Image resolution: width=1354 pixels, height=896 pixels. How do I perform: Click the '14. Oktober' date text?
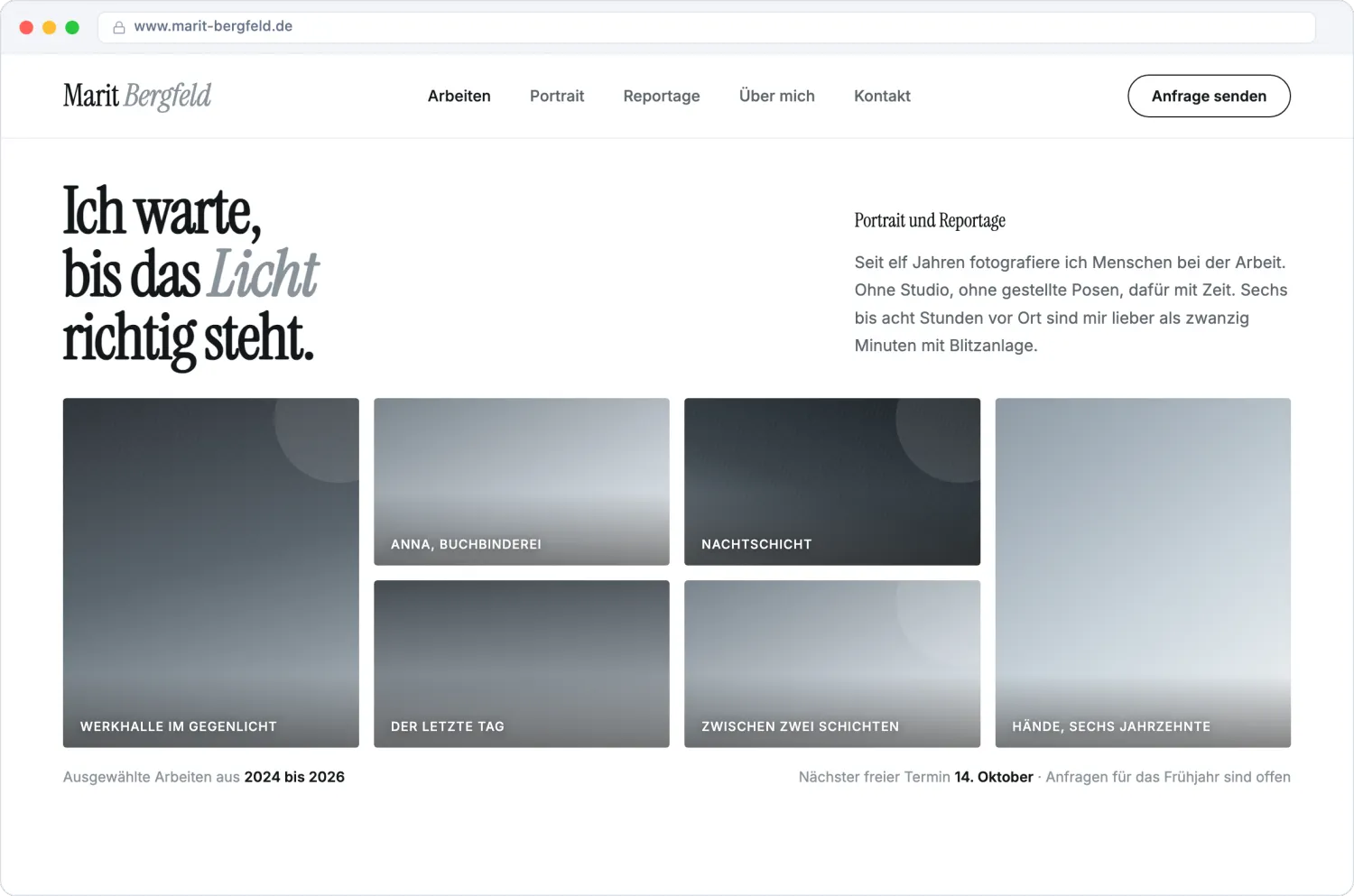pos(994,777)
